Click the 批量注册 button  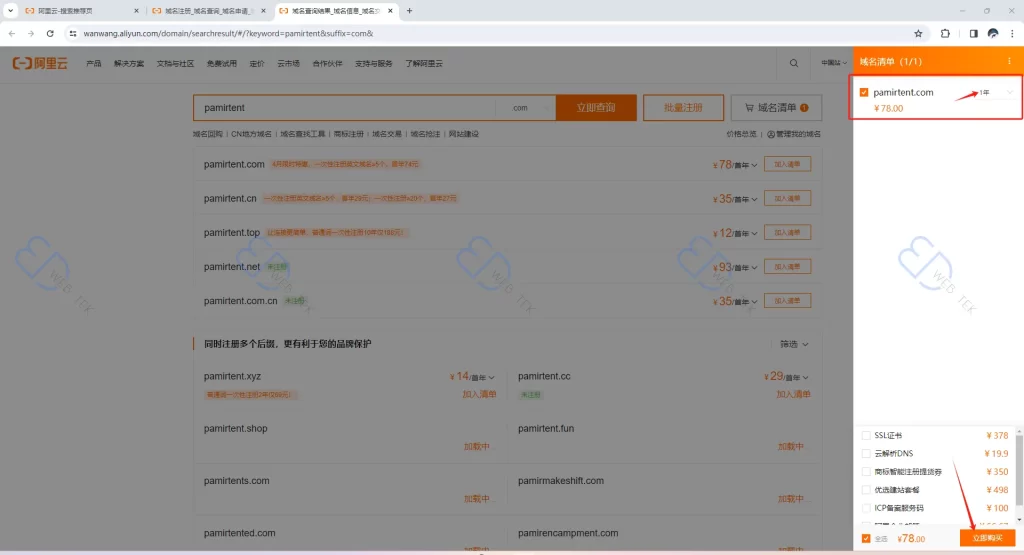click(x=683, y=108)
